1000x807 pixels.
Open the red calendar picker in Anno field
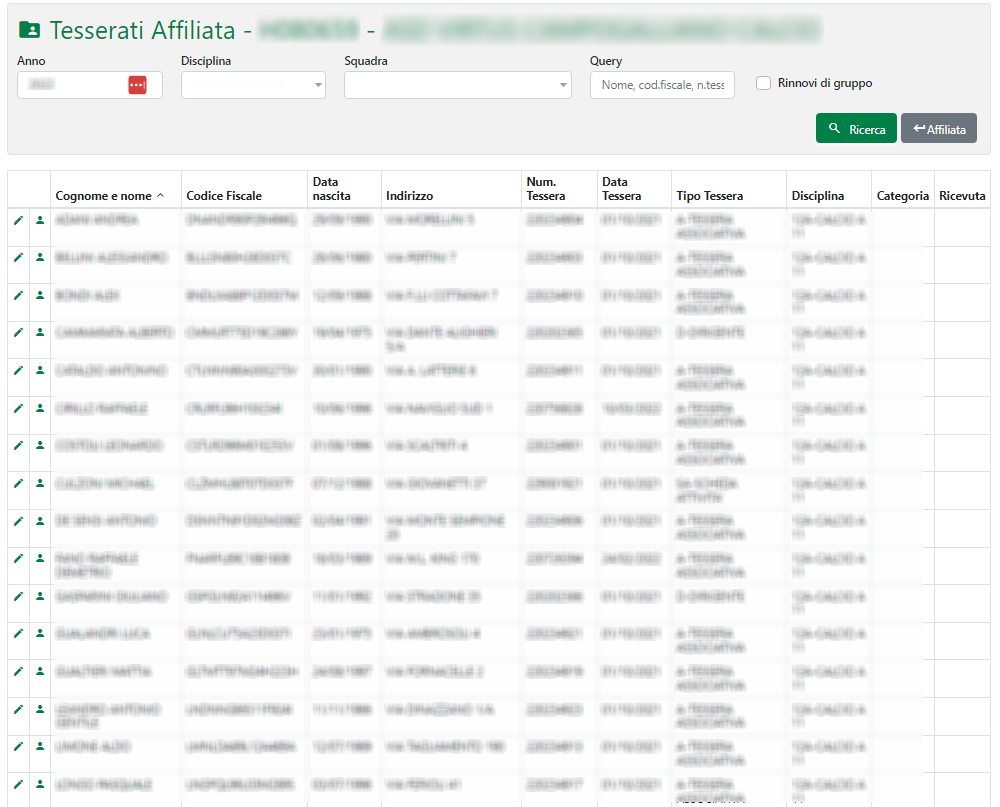pyautogui.click(x=137, y=85)
